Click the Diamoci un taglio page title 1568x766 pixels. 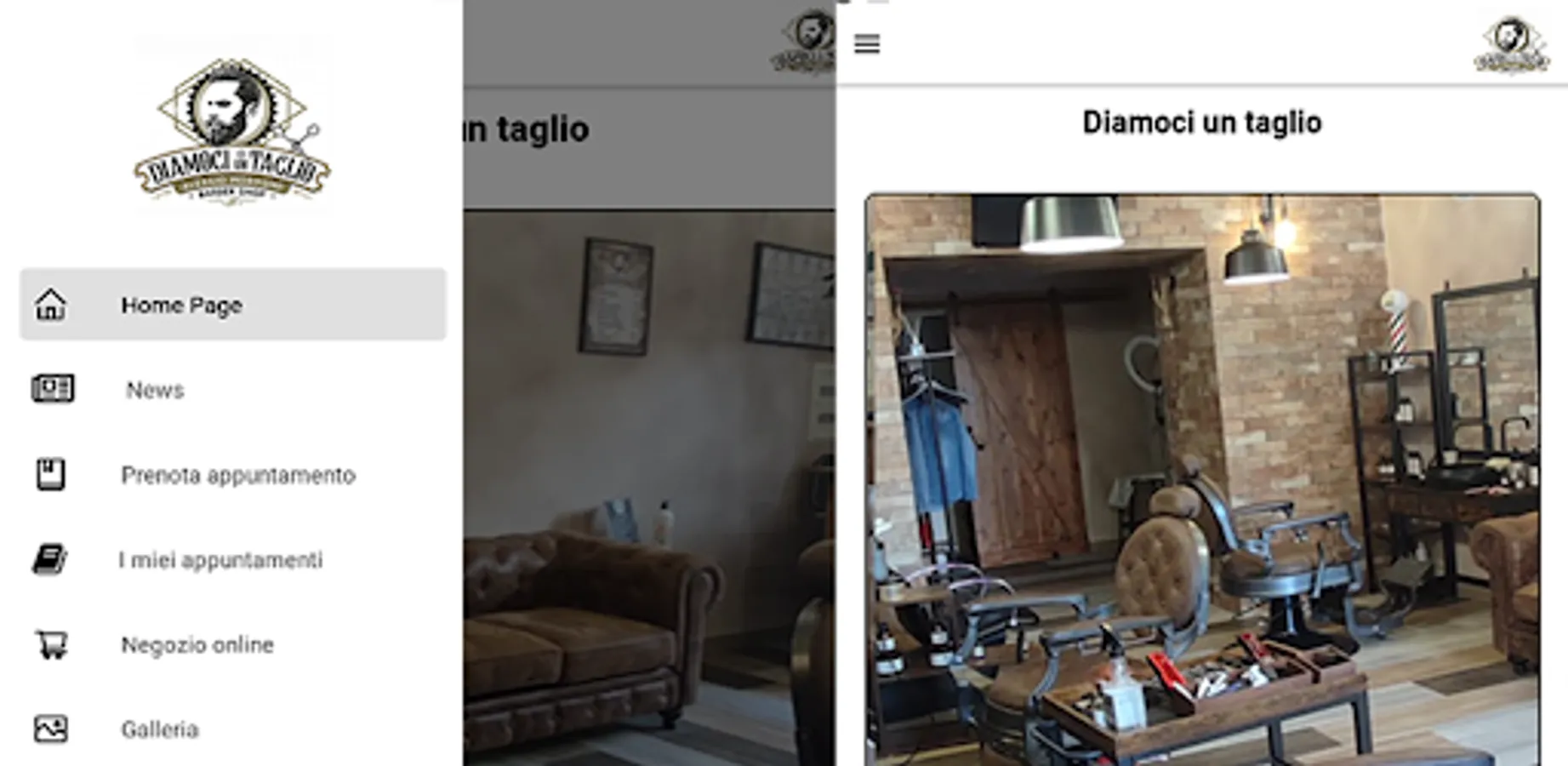pos(1202,123)
